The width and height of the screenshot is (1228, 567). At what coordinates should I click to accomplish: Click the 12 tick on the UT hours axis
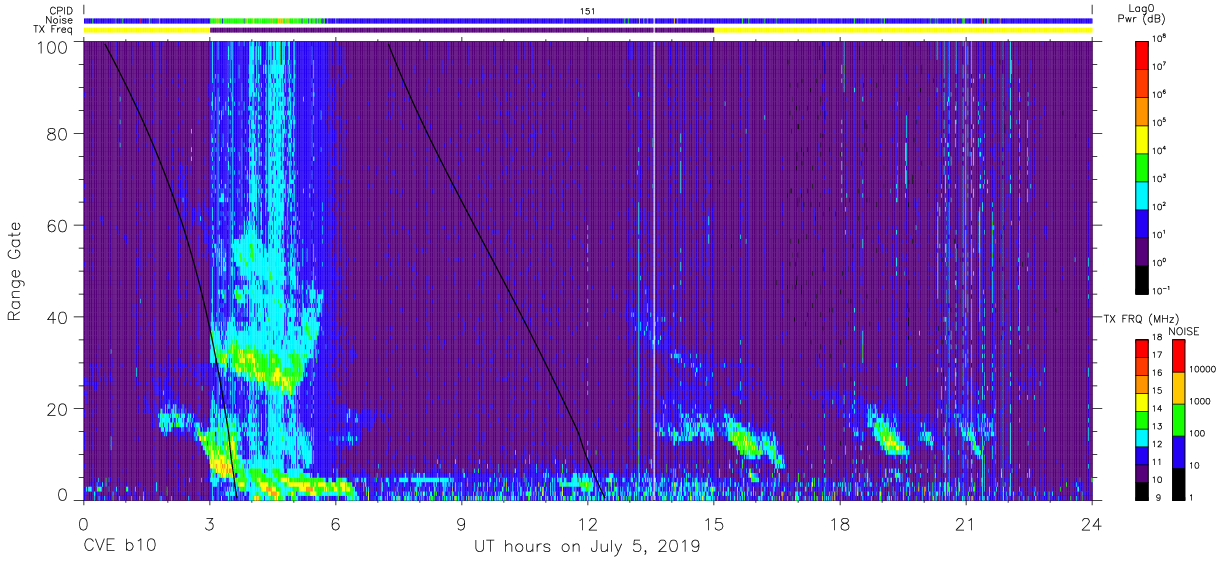tap(587, 523)
